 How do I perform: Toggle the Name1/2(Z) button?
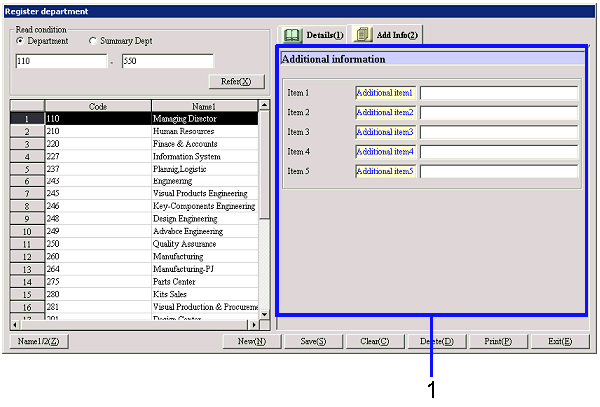tap(39, 341)
